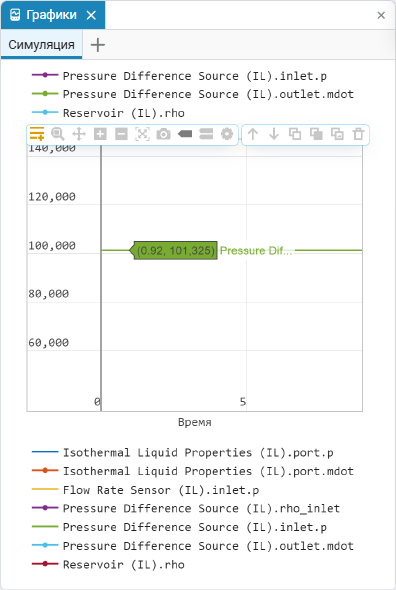Toggle top legend Reservoir (IL).rho
The image size is (396, 590).
[108, 113]
